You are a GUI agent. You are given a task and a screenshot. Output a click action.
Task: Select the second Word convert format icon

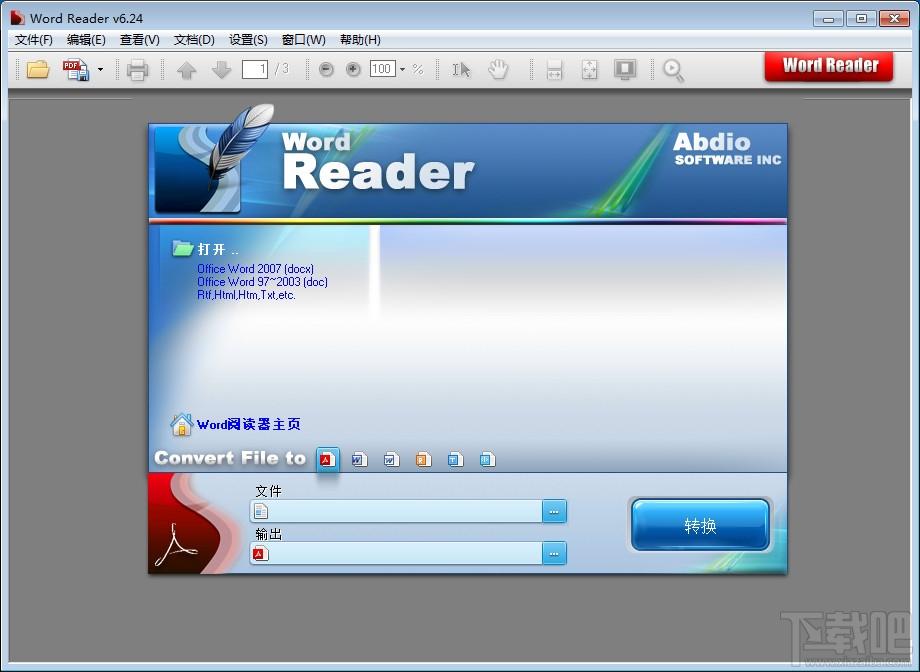(x=391, y=460)
